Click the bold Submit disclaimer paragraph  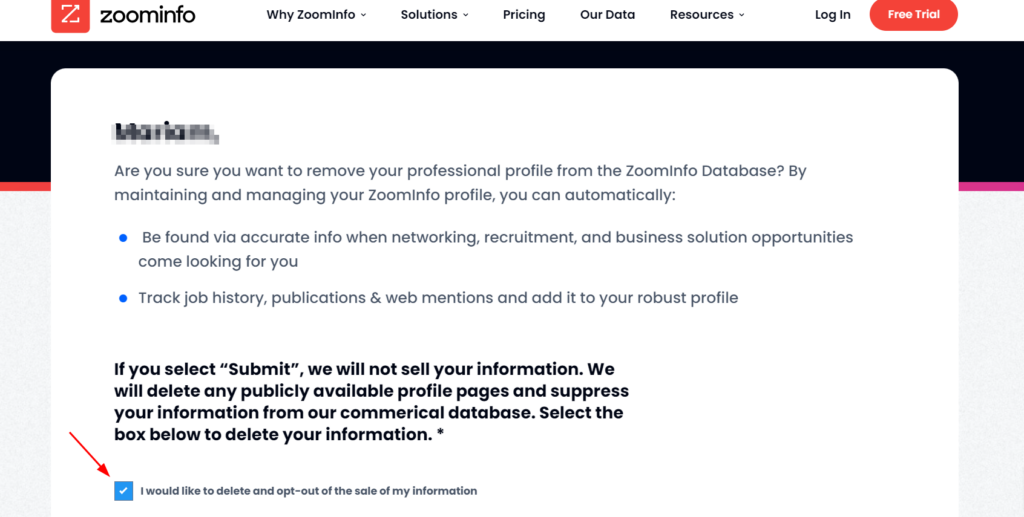pos(372,401)
